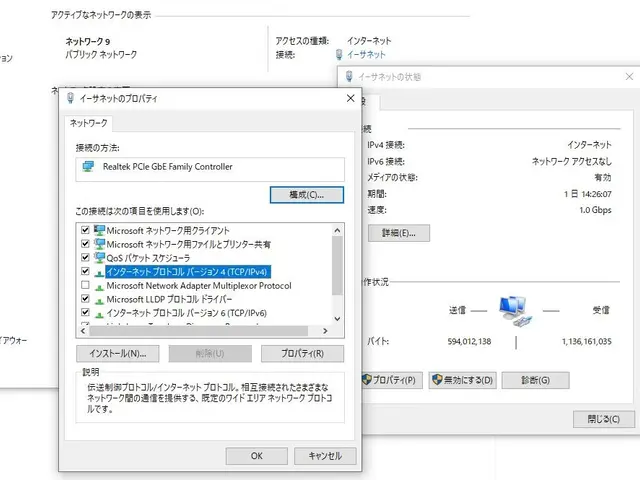Click the horizontal scroll right arrow
This screenshot has height=480, width=640.
pos(325,331)
